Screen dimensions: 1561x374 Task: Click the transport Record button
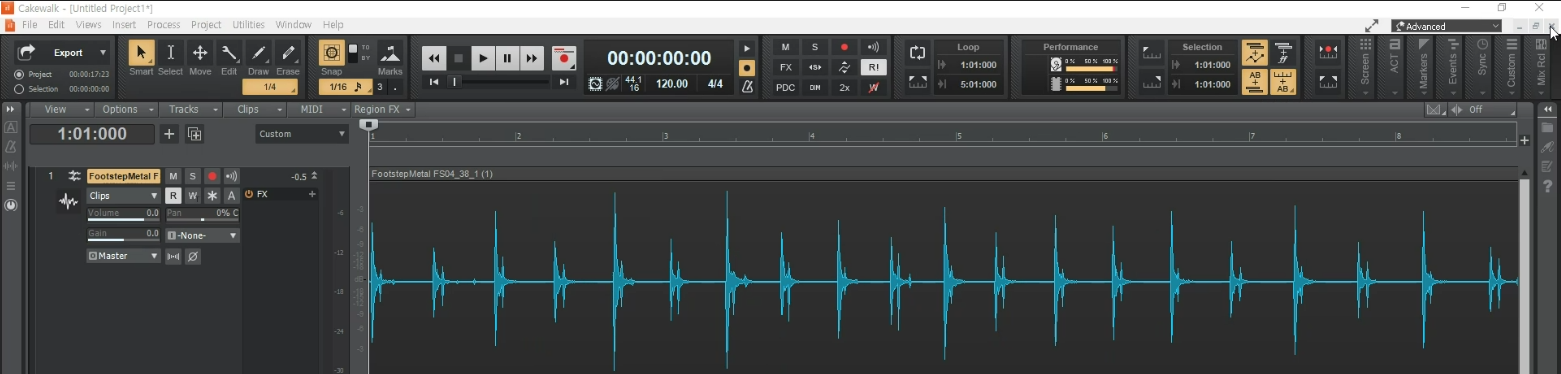[x=564, y=58]
